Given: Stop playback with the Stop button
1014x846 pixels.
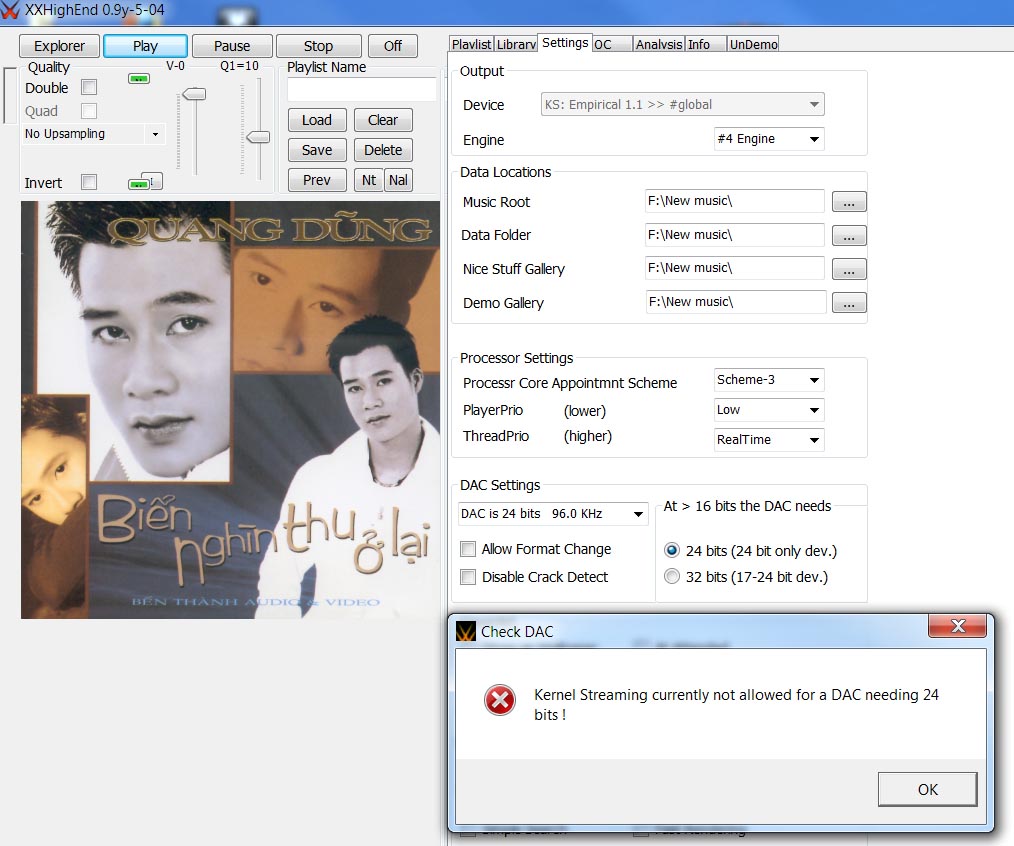Looking at the screenshot, I should [318, 46].
